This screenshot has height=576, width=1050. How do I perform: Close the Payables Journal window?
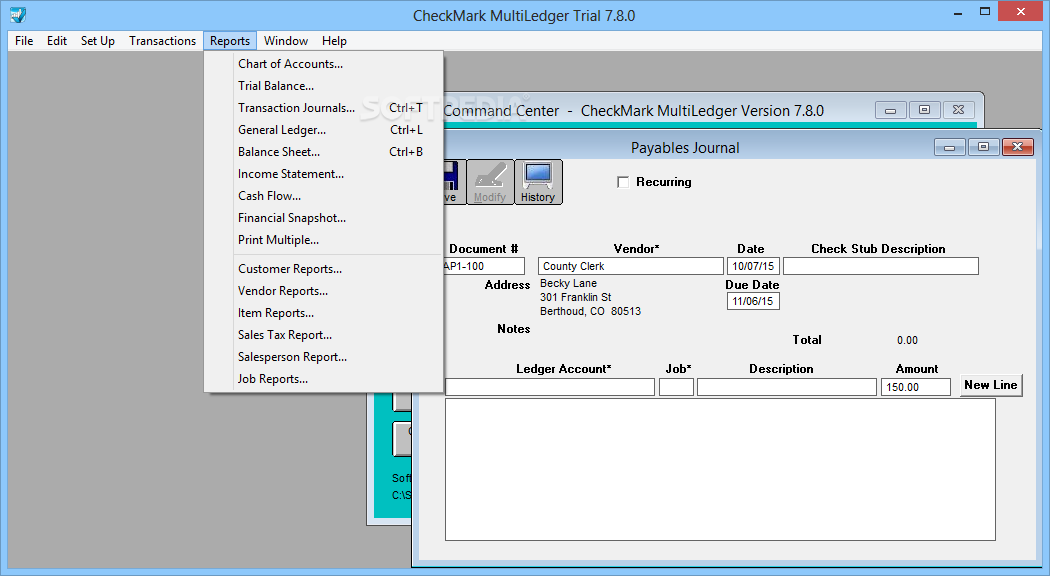click(x=1018, y=147)
